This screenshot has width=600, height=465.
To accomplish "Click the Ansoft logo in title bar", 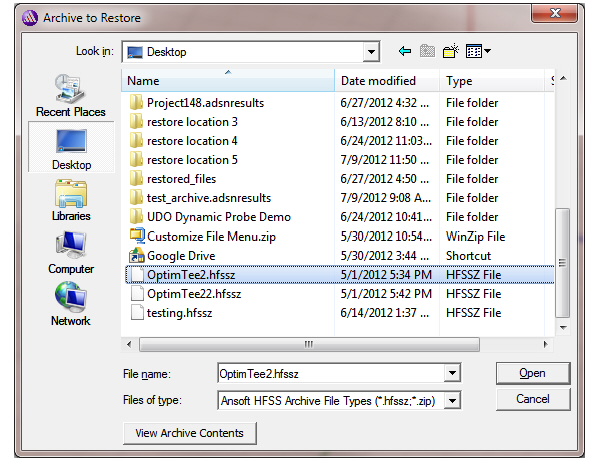I will (x=30, y=18).
